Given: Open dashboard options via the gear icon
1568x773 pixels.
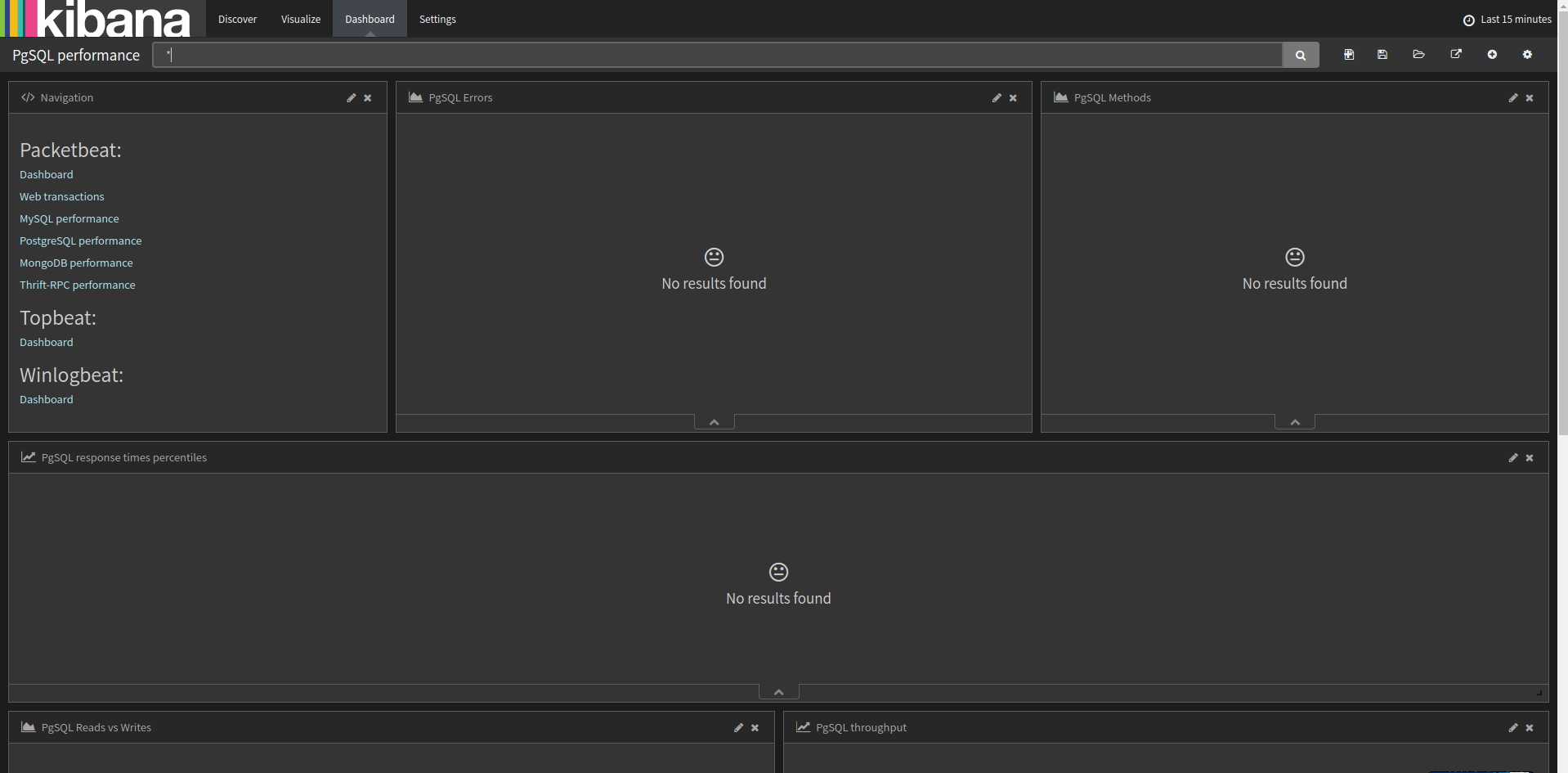Looking at the screenshot, I should (x=1527, y=55).
